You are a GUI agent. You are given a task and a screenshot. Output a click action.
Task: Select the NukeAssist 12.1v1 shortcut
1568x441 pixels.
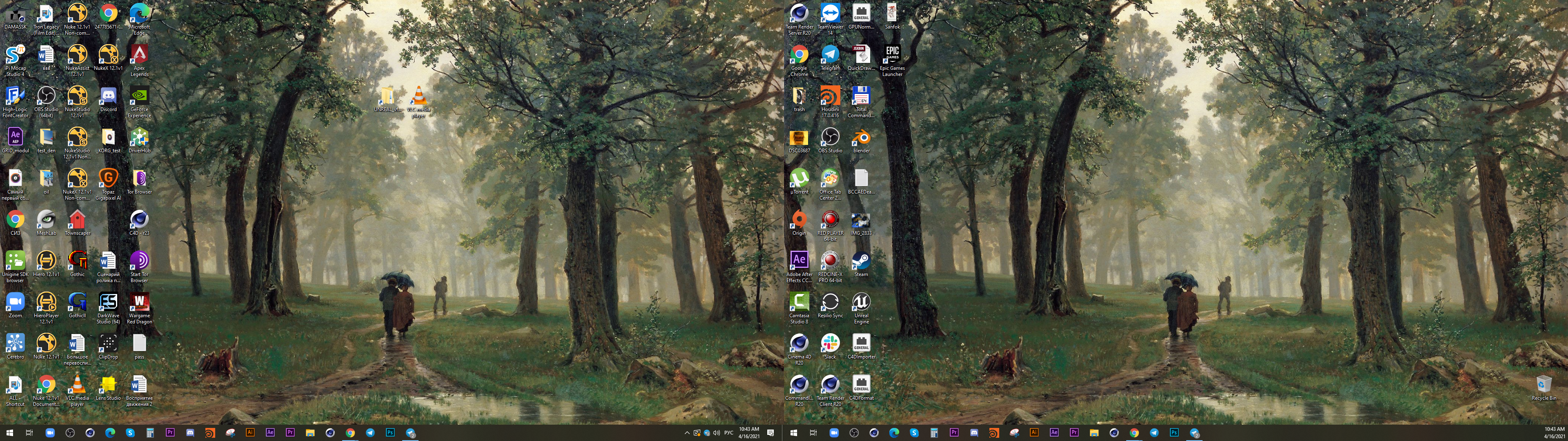(77, 60)
